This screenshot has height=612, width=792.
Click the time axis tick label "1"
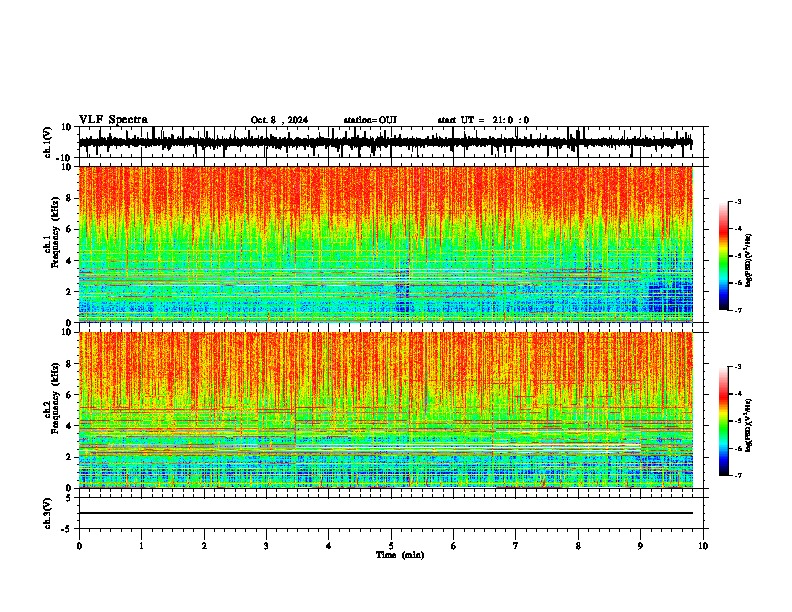coord(141,546)
